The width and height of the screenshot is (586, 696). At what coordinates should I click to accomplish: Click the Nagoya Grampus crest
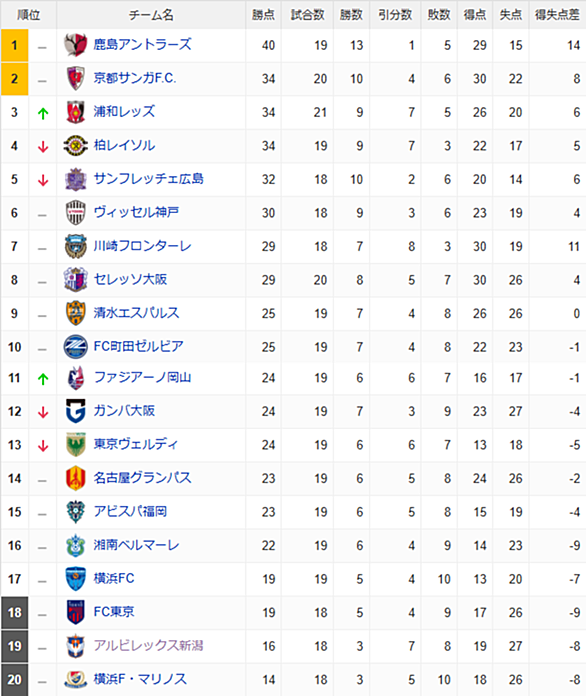click(x=75, y=478)
